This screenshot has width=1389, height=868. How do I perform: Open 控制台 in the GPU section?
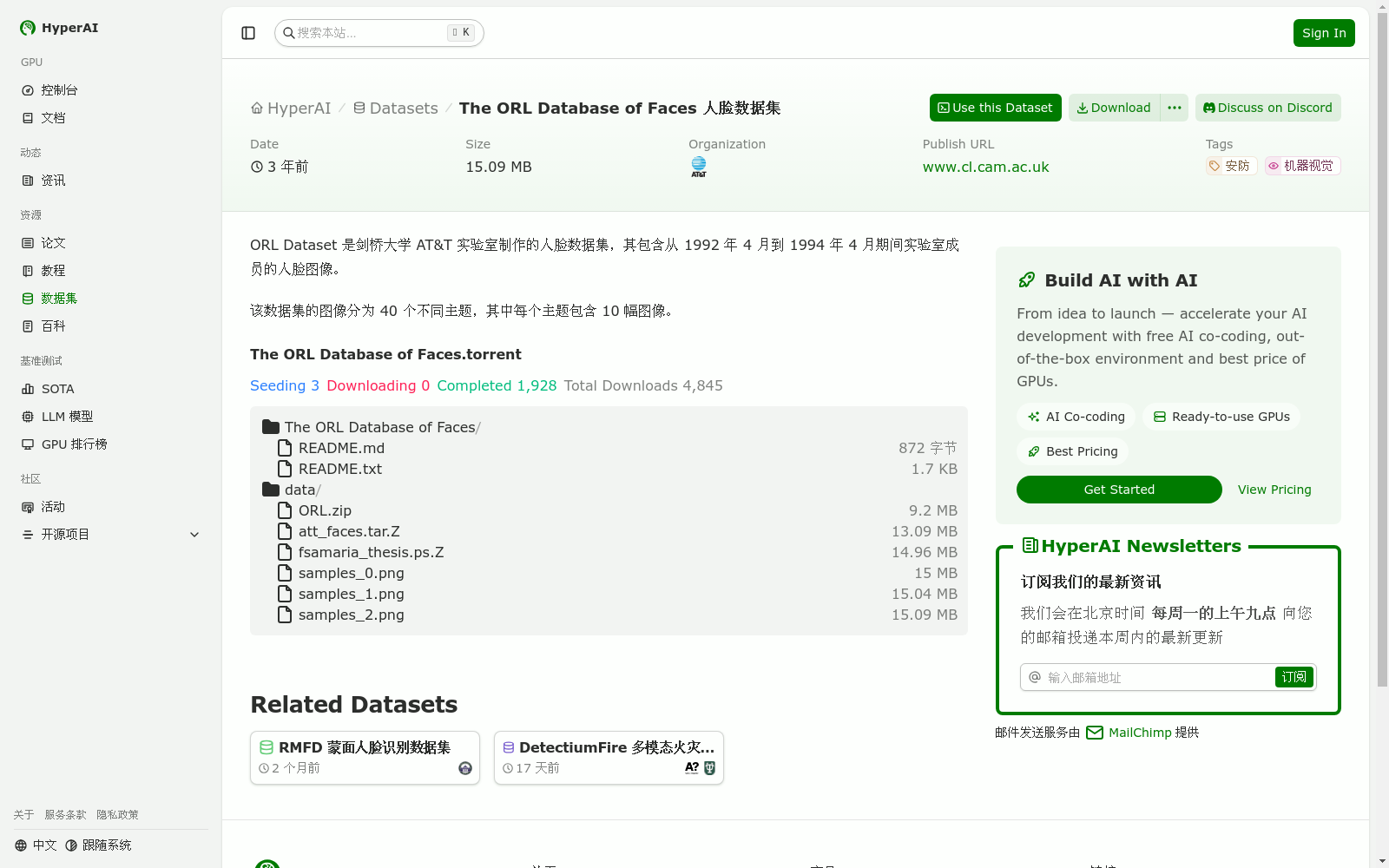pyautogui.click(x=111, y=90)
